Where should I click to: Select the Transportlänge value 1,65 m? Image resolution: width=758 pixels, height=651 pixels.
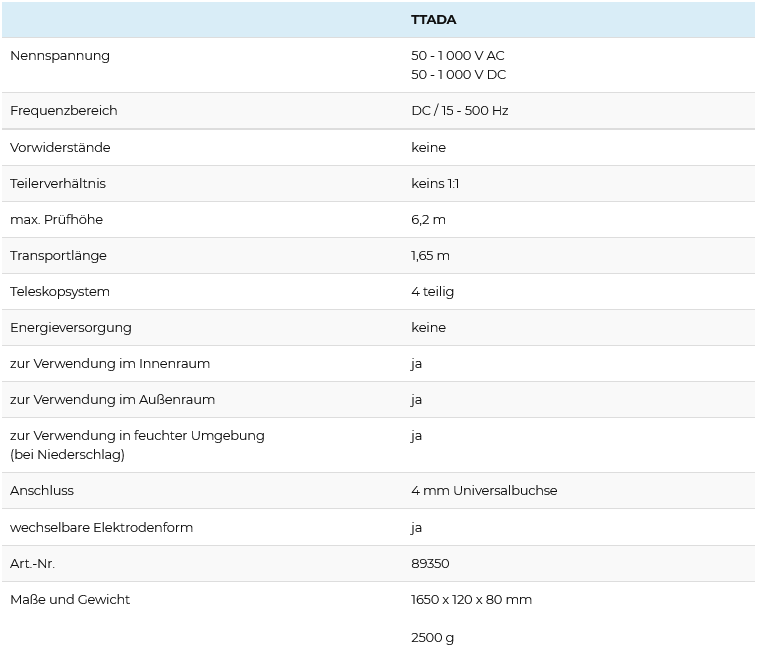pos(430,256)
